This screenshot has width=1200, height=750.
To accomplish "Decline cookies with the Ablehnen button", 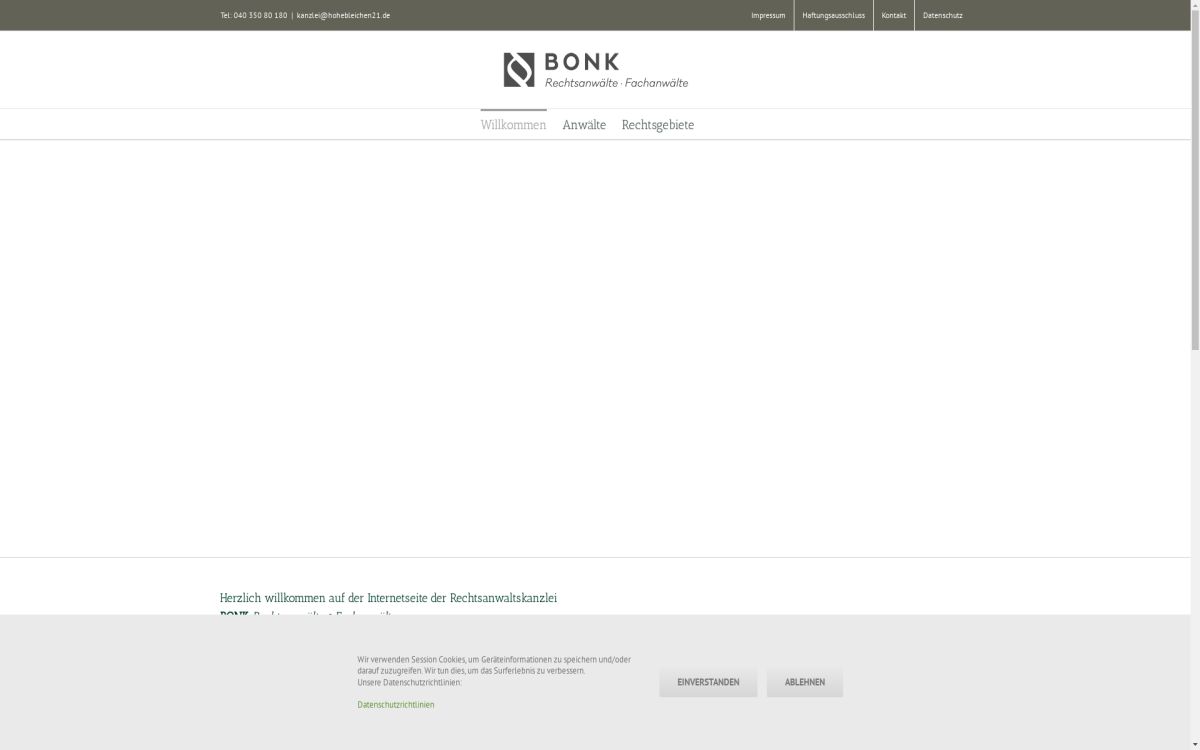I will 804,682.
